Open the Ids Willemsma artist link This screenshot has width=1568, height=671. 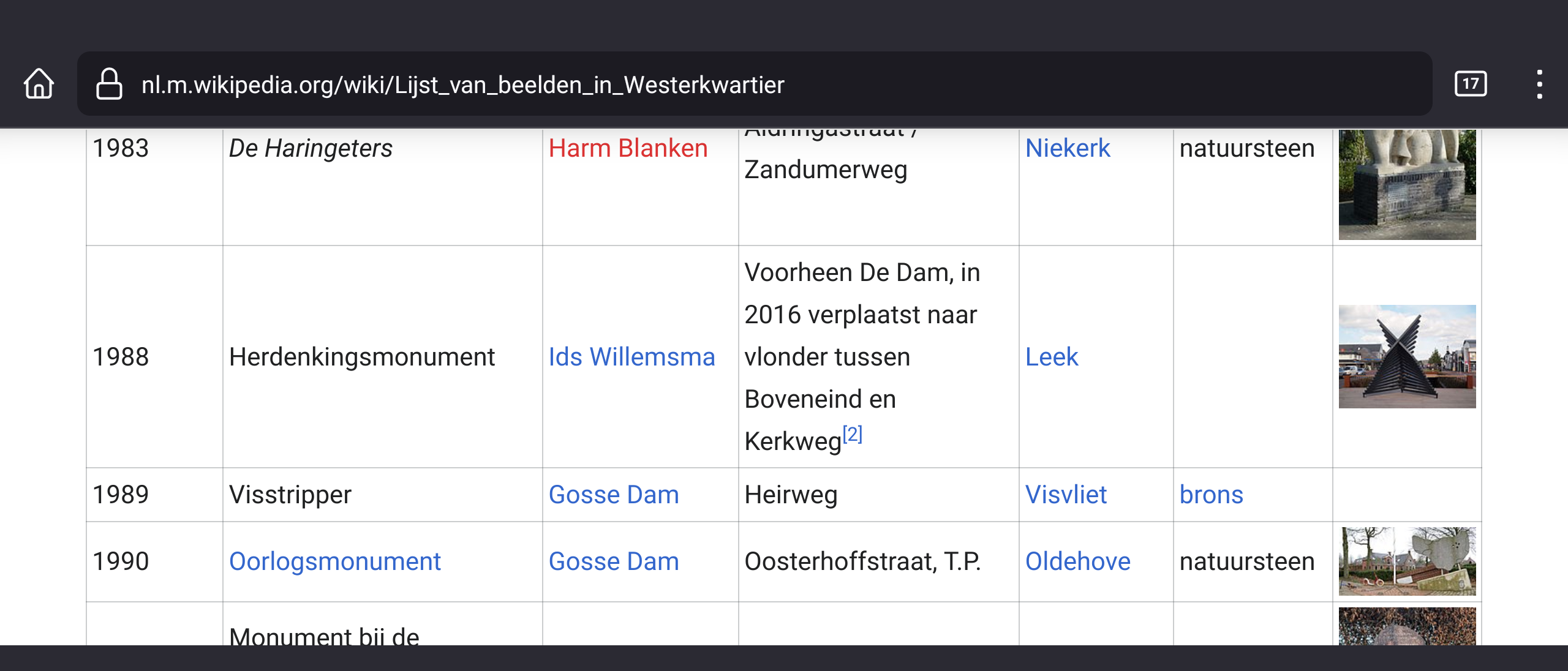coord(631,357)
